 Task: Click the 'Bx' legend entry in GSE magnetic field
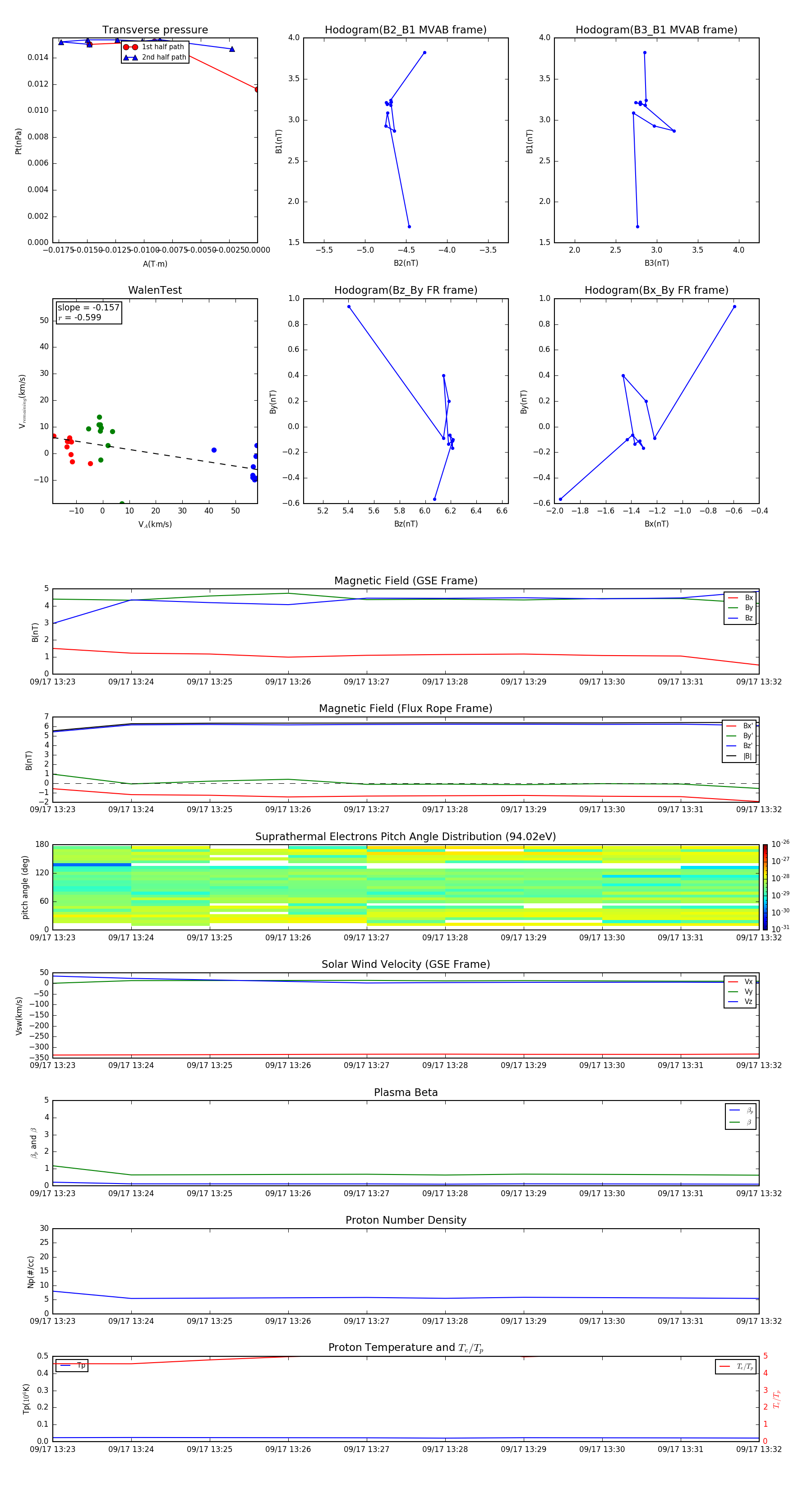pyautogui.click(x=740, y=598)
